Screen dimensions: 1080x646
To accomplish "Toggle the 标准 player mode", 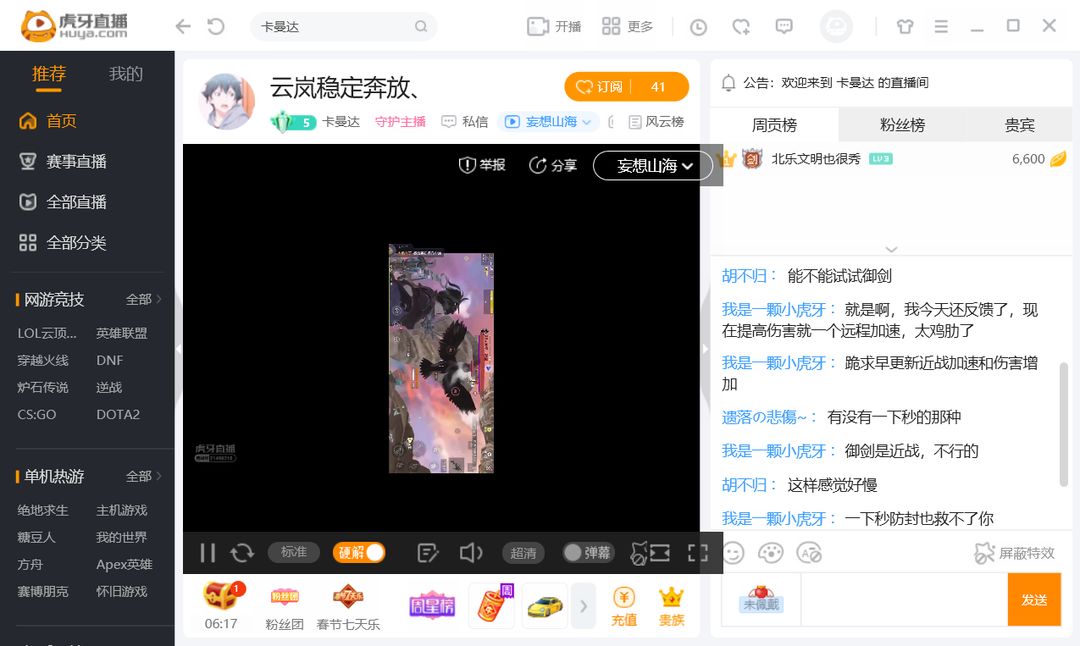I will tap(293, 552).
